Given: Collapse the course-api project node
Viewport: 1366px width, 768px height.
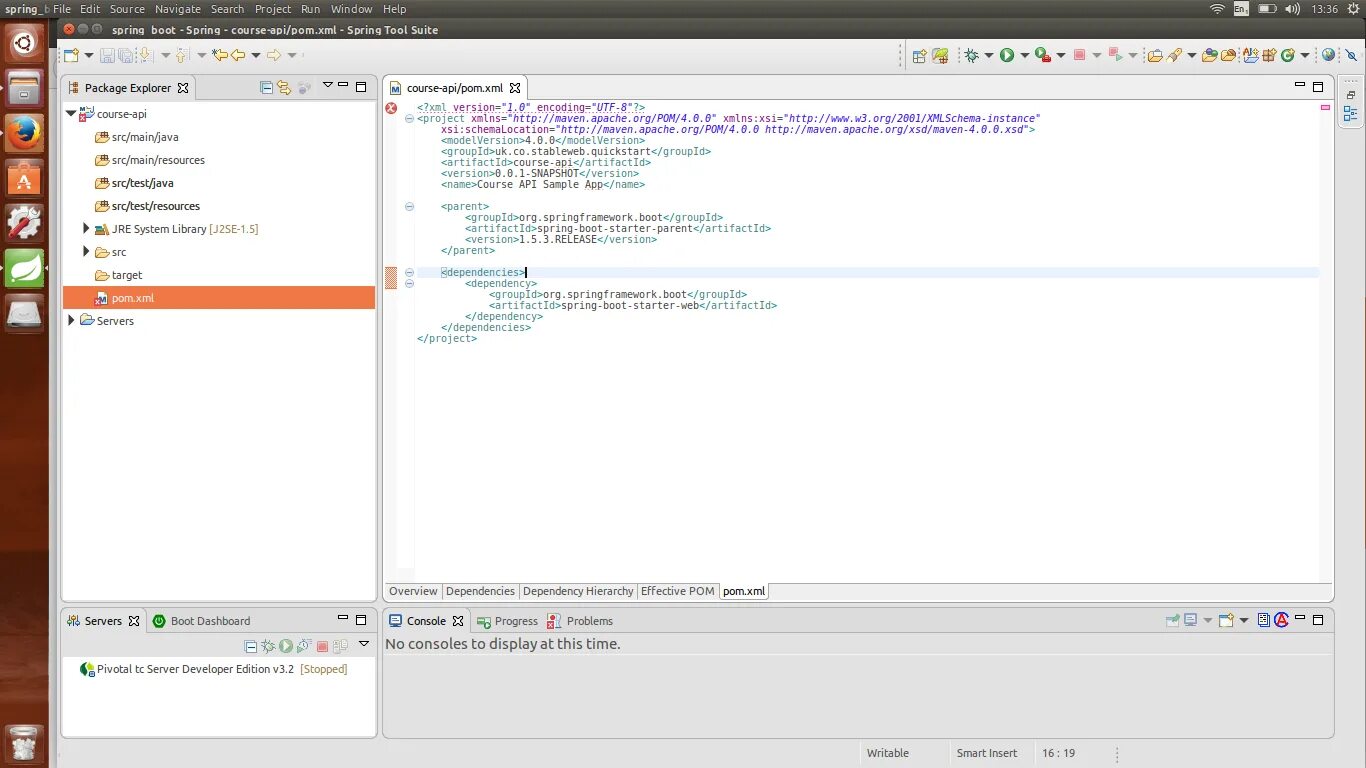Looking at the screenshot, I should 71,114.
